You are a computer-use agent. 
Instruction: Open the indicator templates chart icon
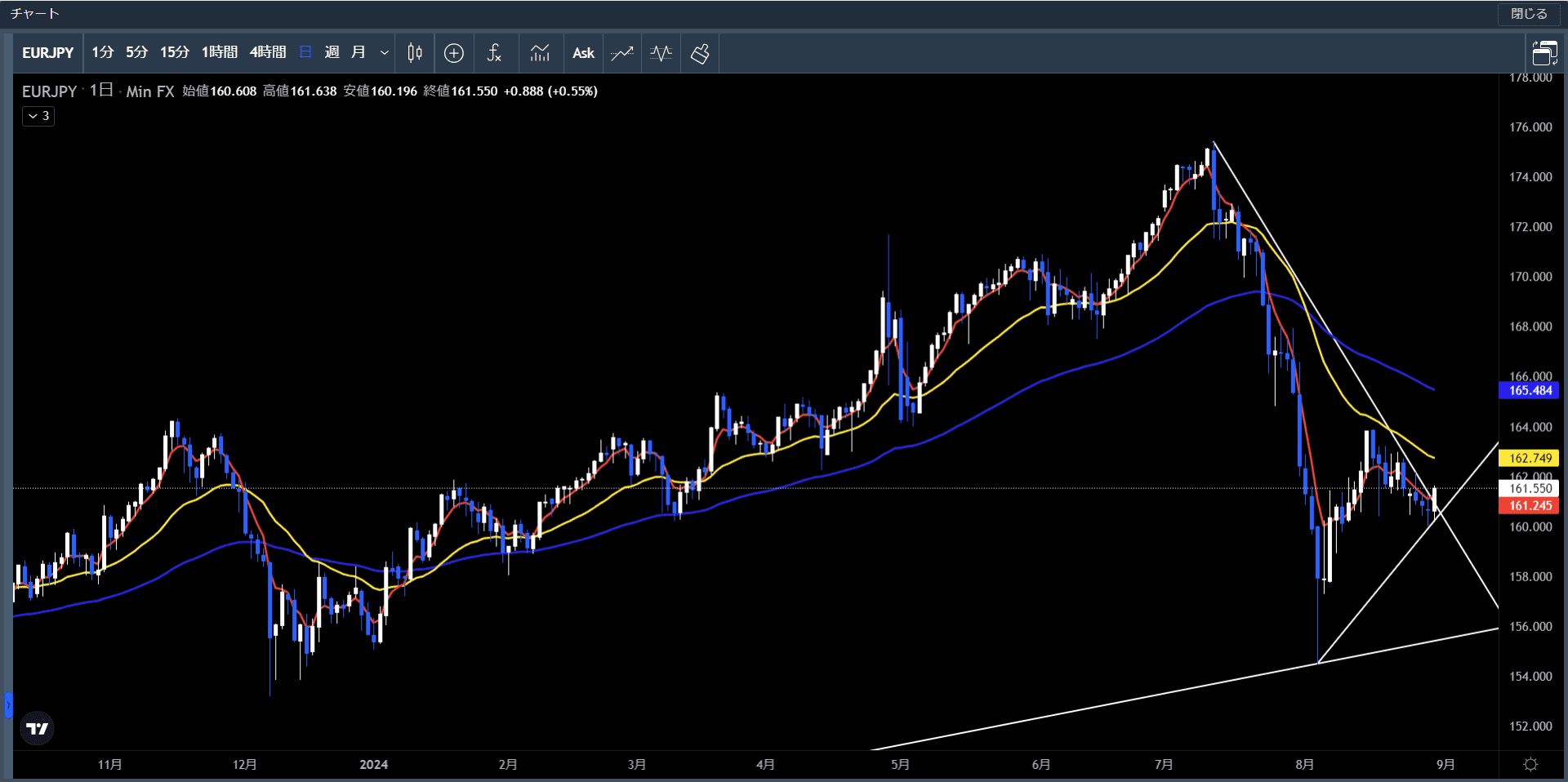pyautogui.click(x=540, y=53)
